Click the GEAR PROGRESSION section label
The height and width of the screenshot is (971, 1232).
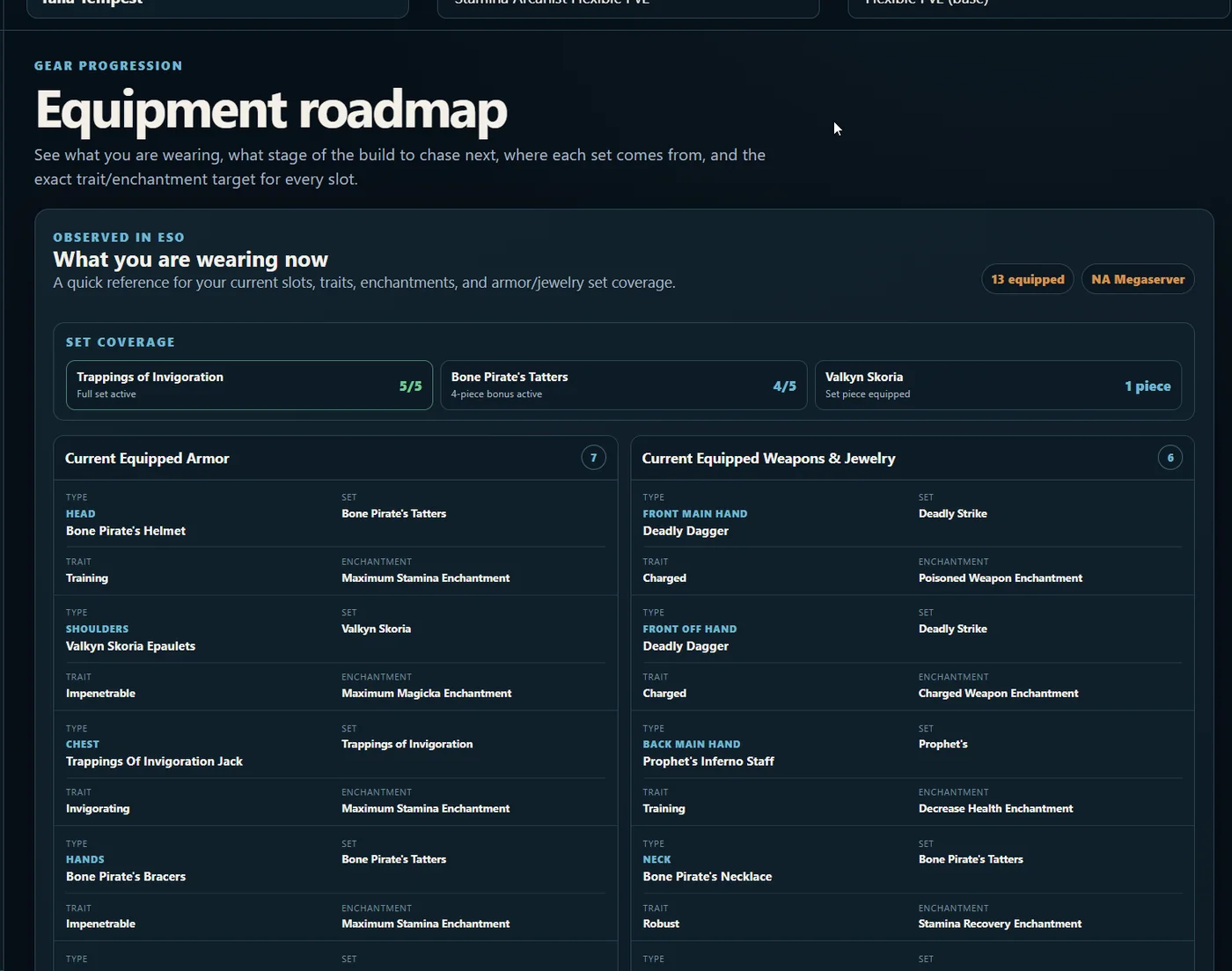(x=108, y=66)
